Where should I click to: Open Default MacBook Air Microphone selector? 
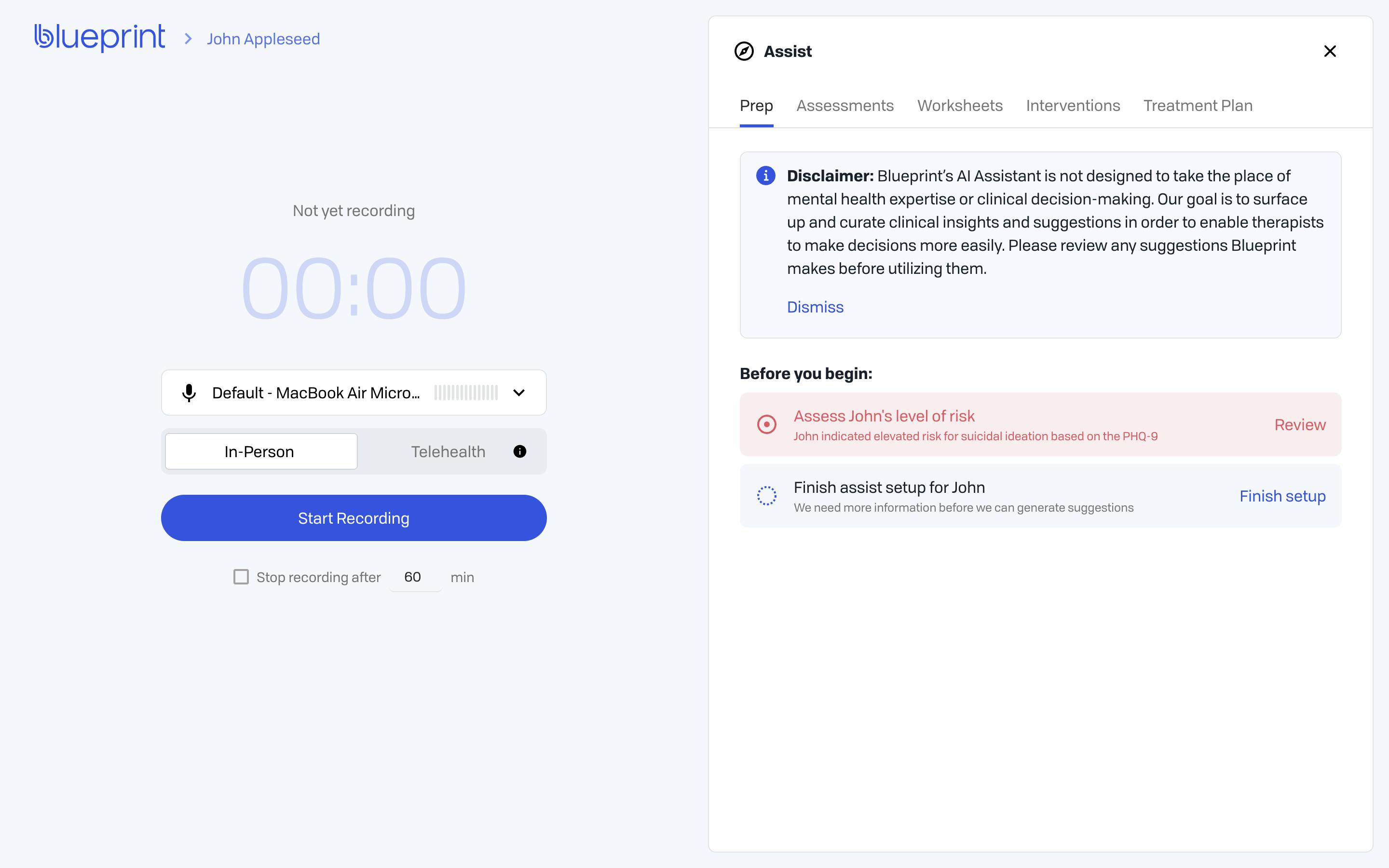pyautogui.click(x=316, y=393)
